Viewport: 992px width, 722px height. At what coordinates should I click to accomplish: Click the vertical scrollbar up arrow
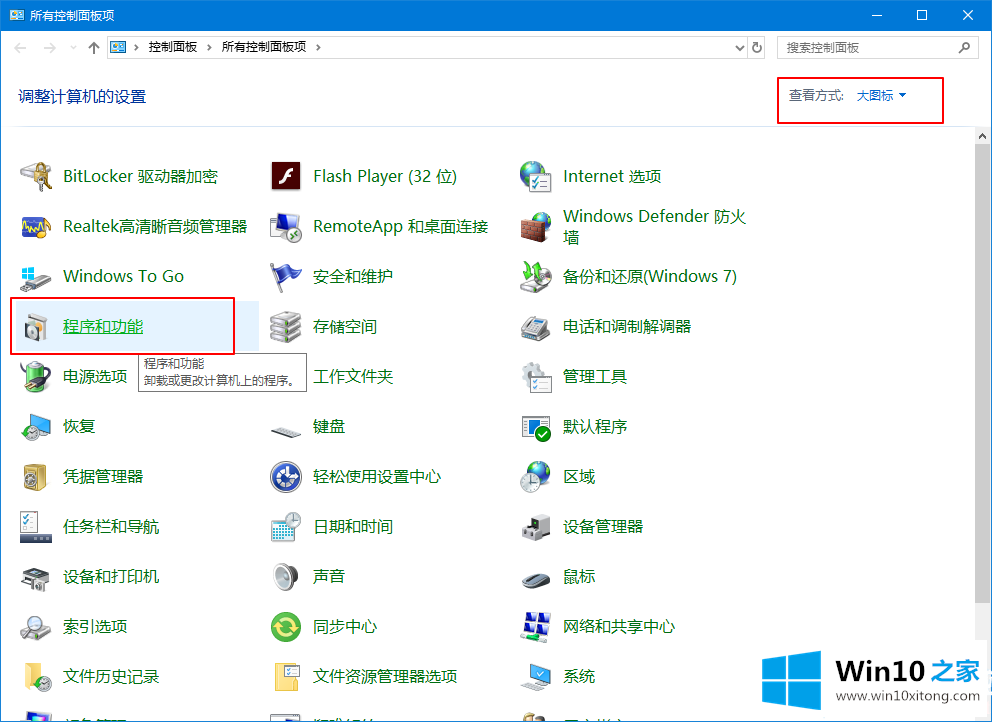tap(982, 135)
